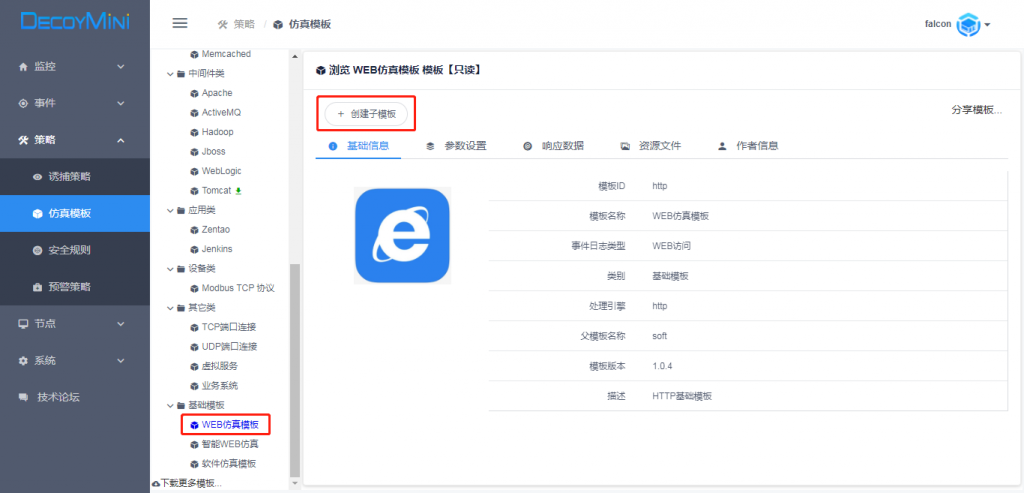This screenshot has width=1024, height=493.
Task: Select the Jenkins template
Action: point(217,249)
